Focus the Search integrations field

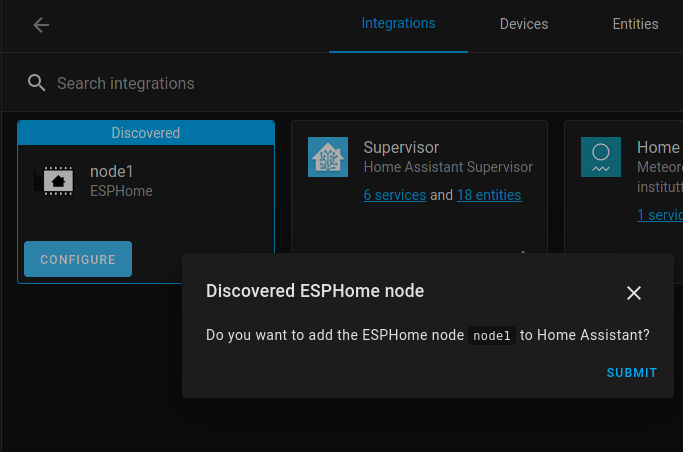click(x=300, y=83)
